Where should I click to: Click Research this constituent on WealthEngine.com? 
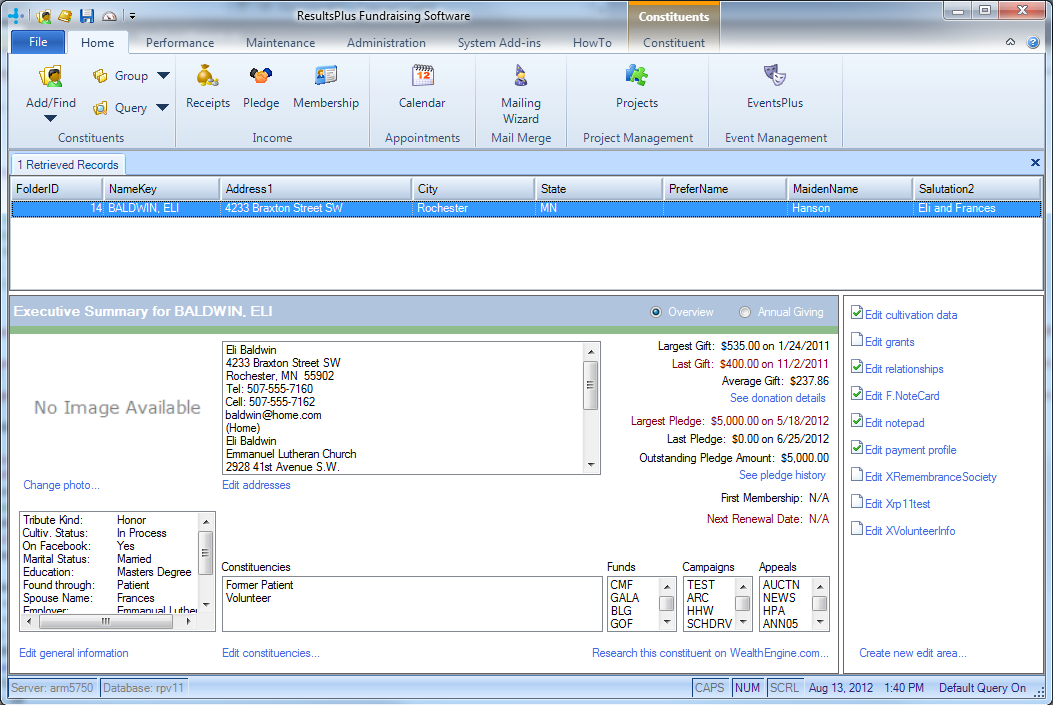coord(710,653)
